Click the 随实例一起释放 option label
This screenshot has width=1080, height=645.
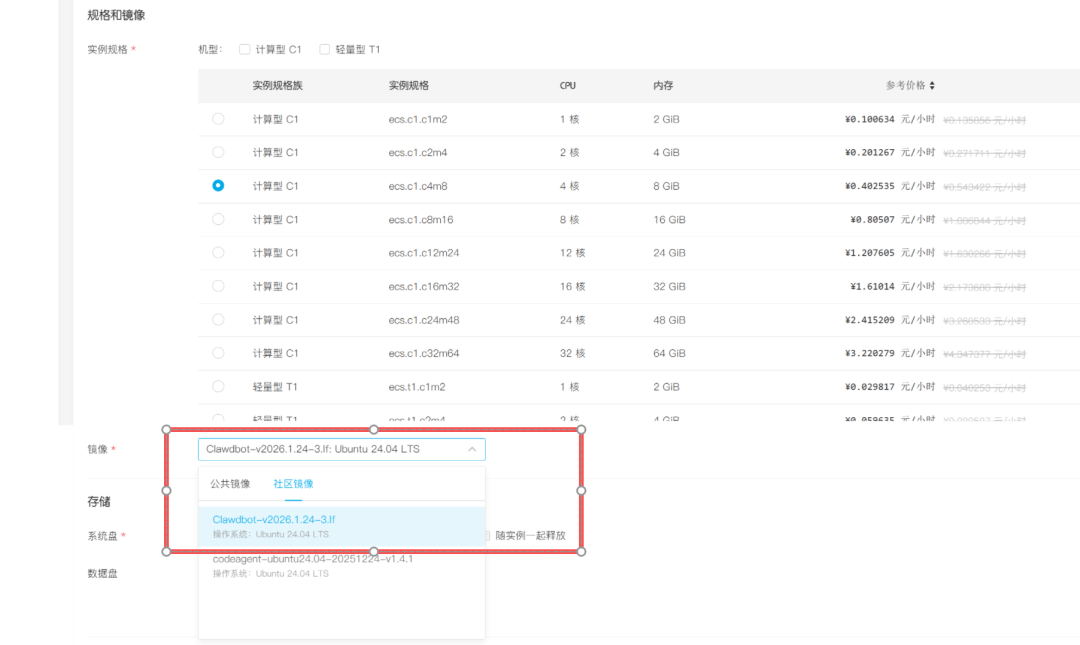pos(530,535)
